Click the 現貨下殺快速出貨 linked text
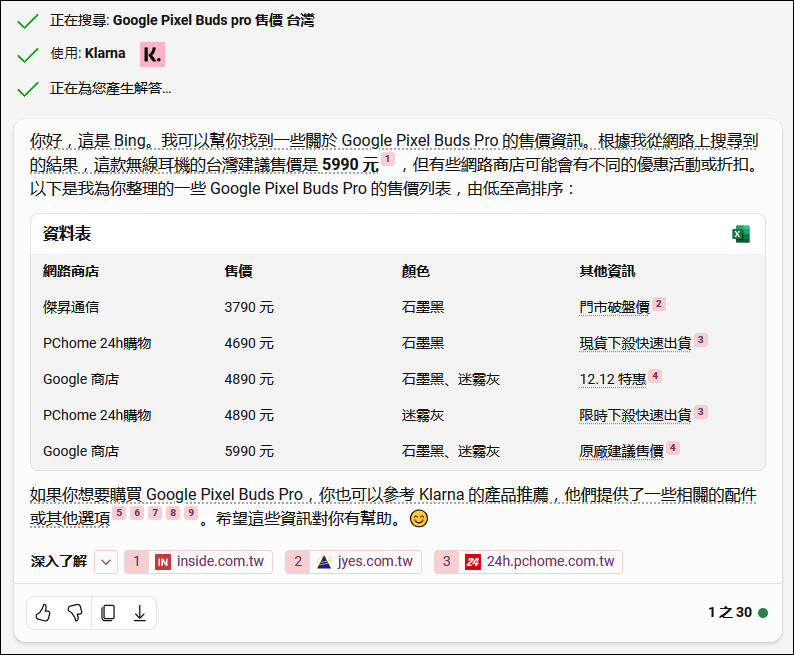The width and height of the screenshot is (794, 655). (x=636, y=343)
